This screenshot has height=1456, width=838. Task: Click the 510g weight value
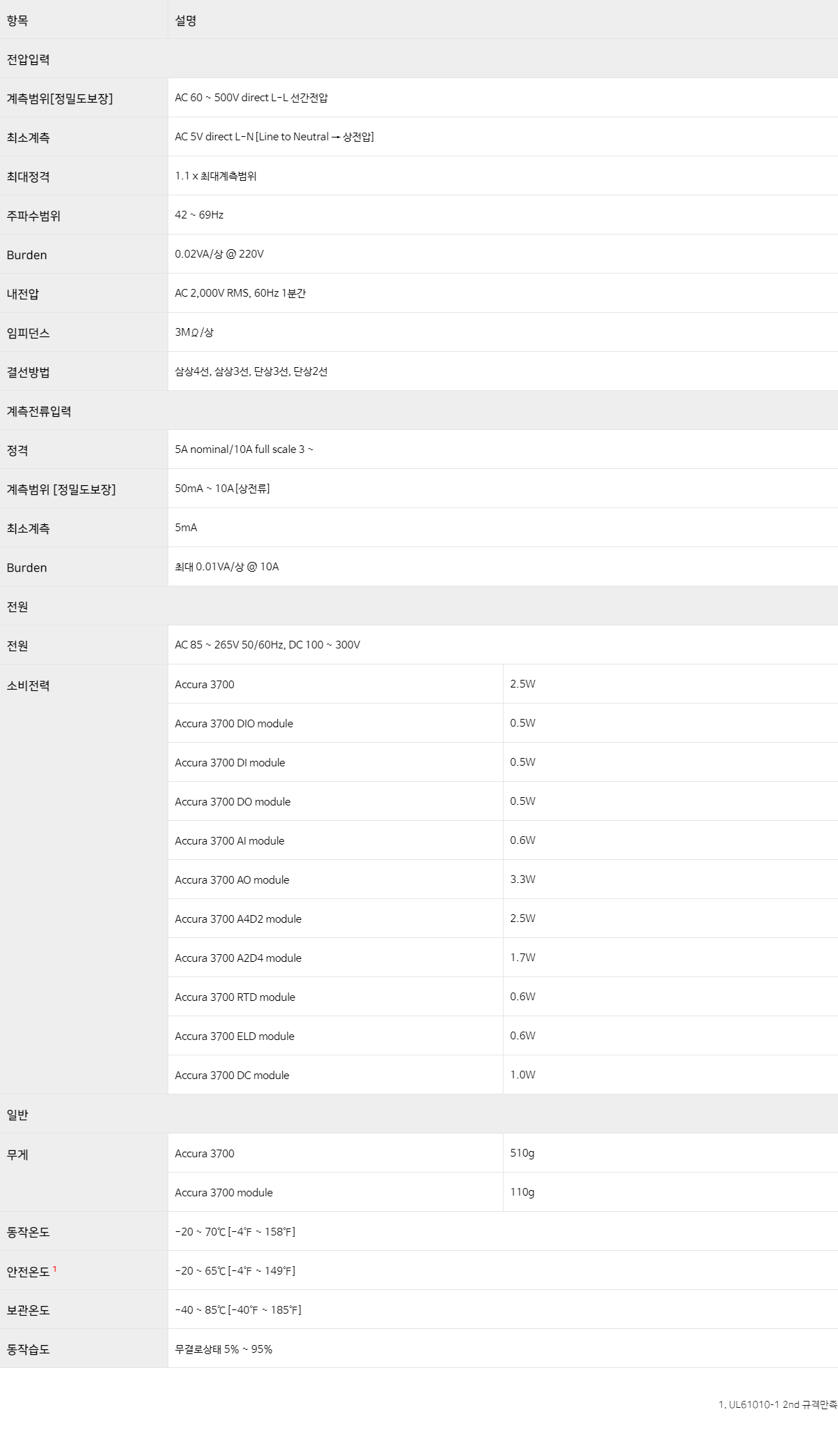coord(522,1153)
